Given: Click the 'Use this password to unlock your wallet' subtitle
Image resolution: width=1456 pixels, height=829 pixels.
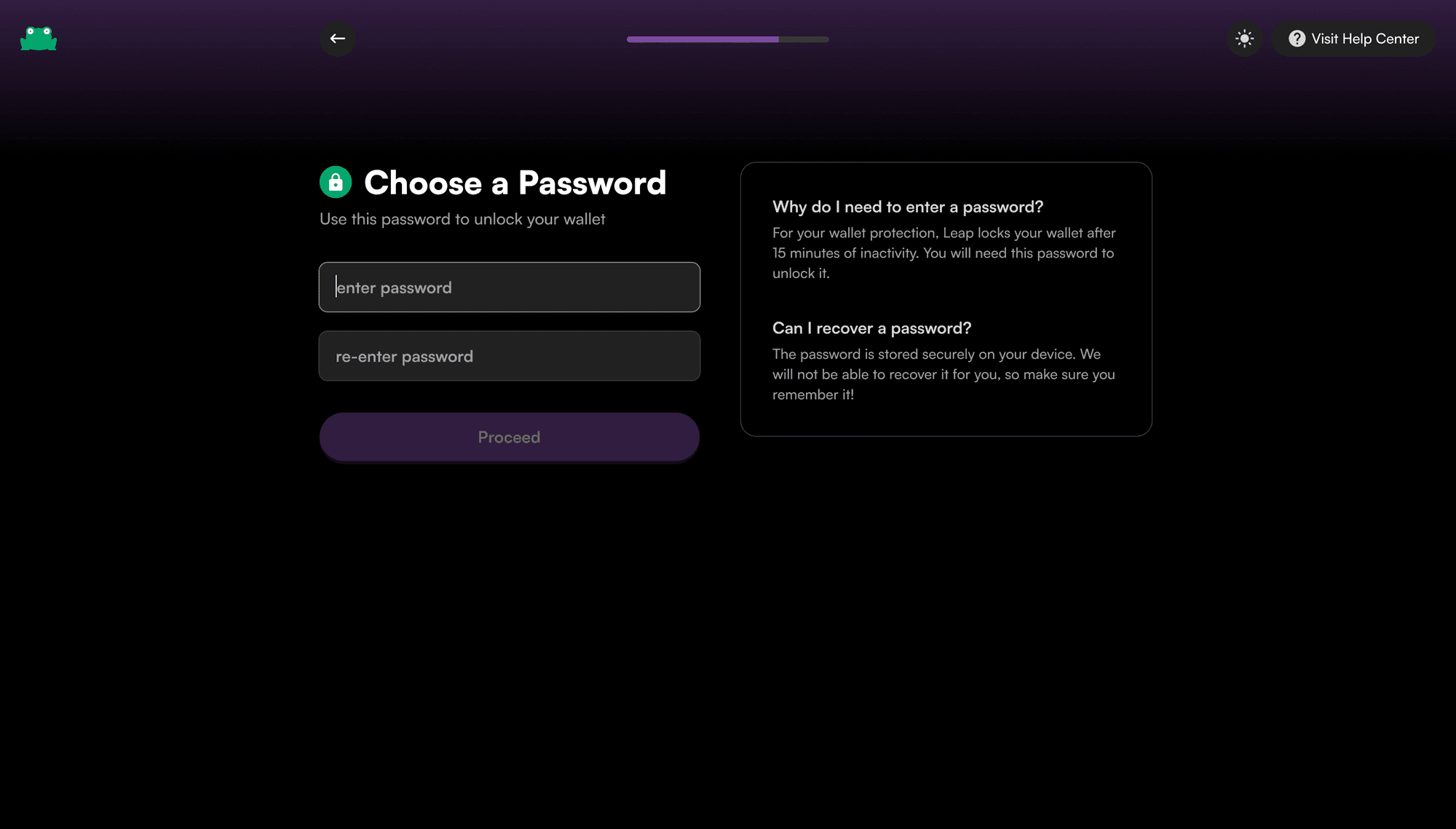Looking at the screenshot, I should coord(462,219).
